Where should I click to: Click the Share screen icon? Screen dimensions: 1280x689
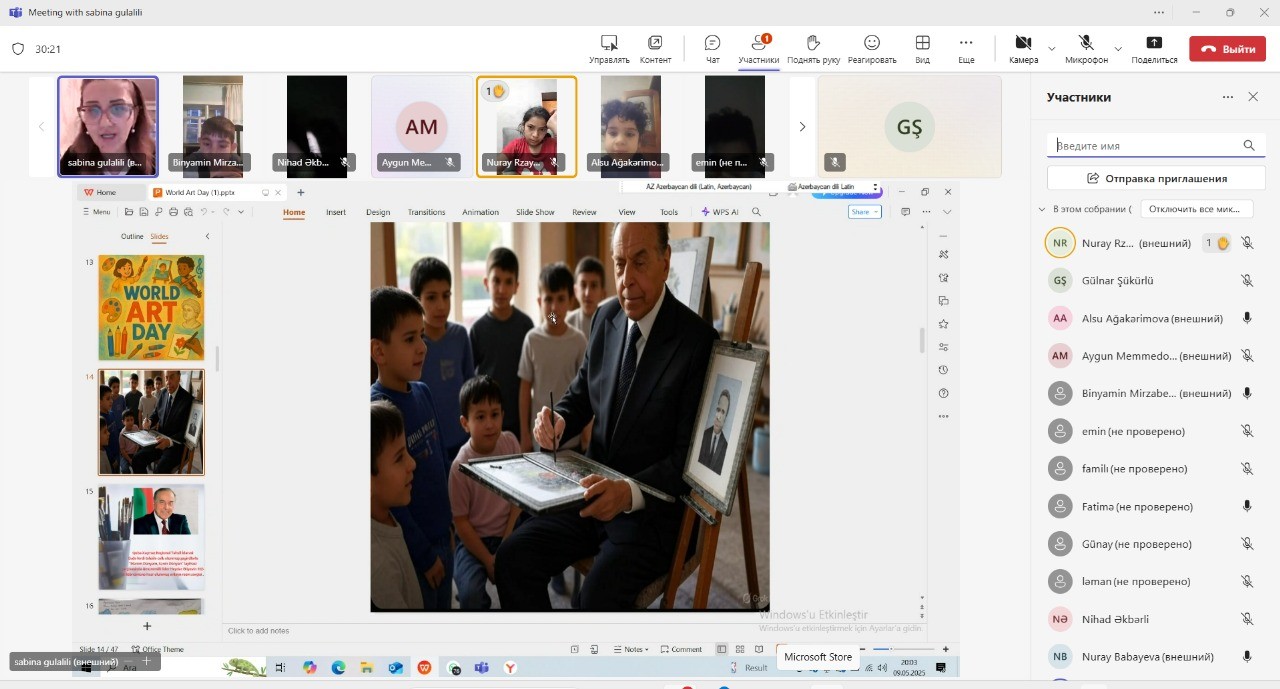tap(1154, 43)
